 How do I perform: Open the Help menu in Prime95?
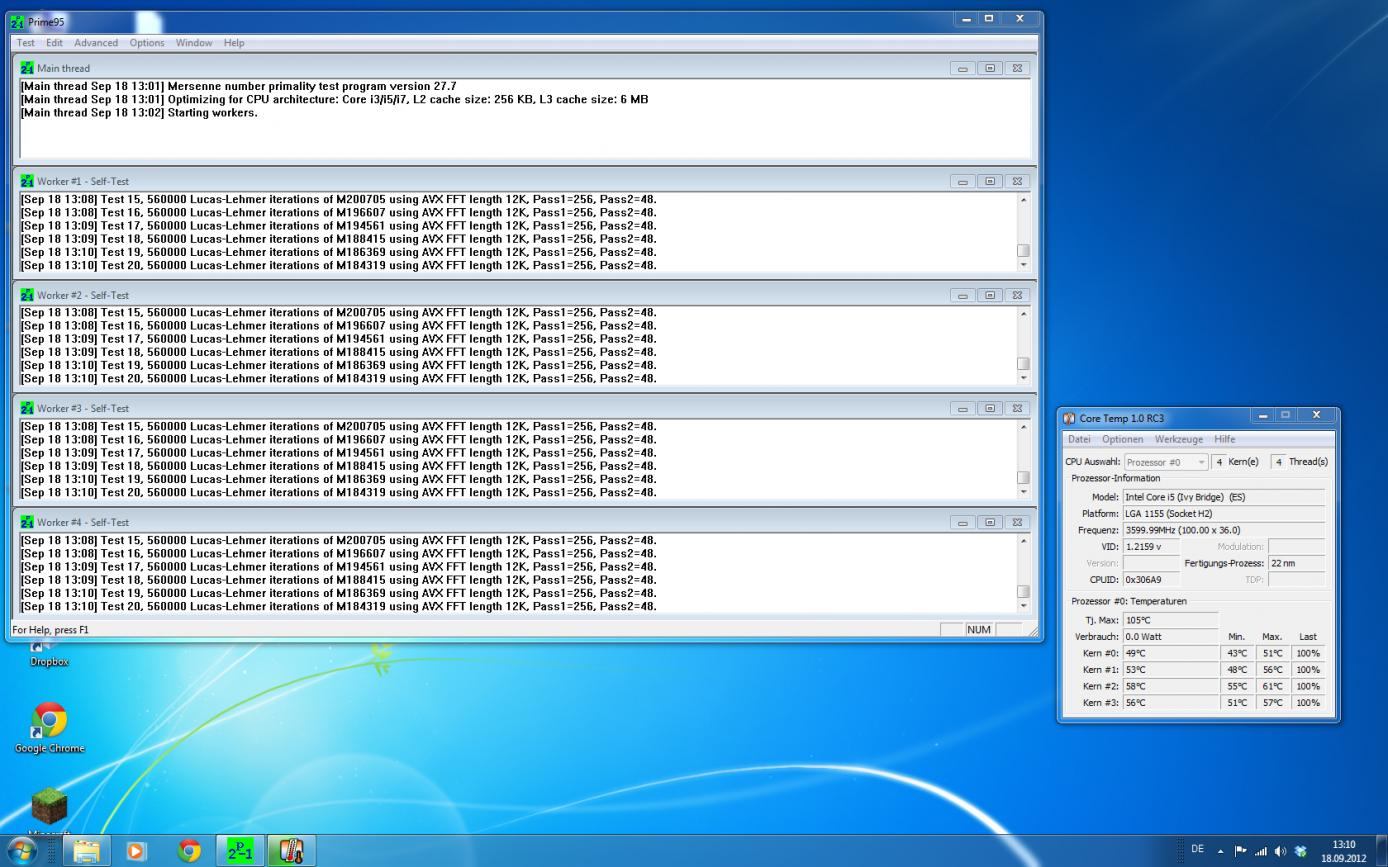pos(234,43)
